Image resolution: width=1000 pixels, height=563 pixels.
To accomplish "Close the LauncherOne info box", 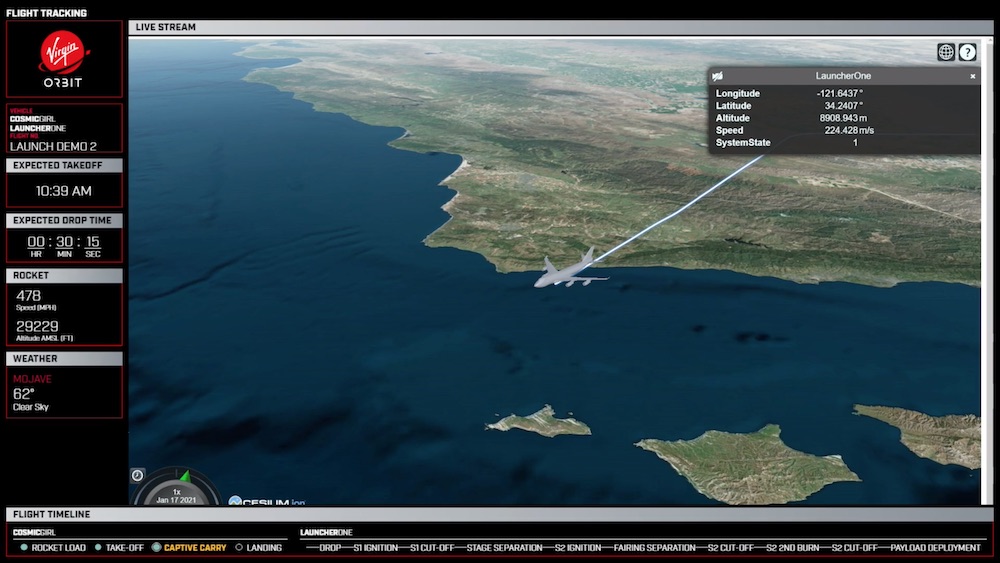I will pyautogui.click(x=973, y=76).
